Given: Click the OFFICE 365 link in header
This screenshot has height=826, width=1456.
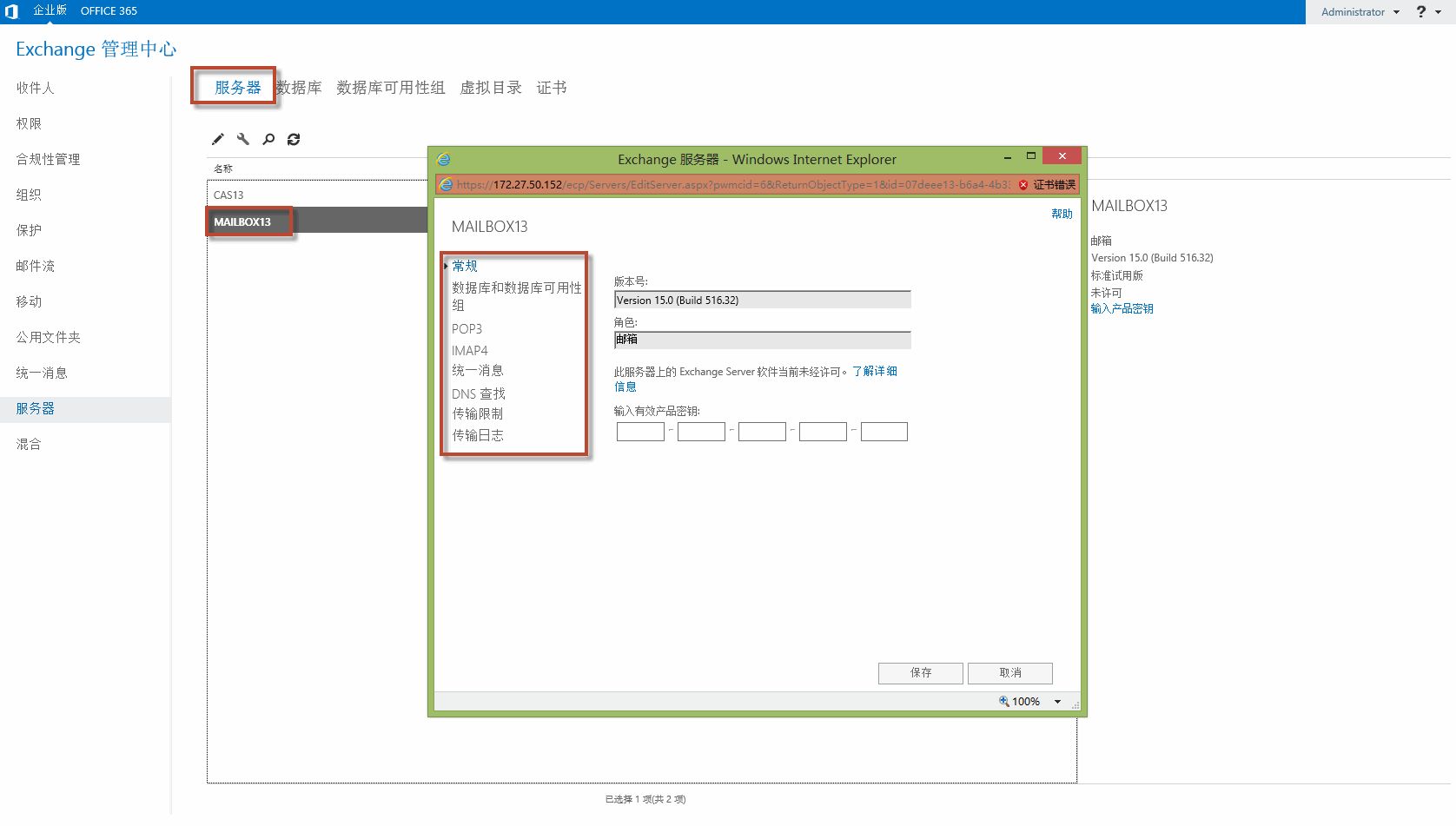Looking at the screenshot, I should pyautogui.click(x=109, y=11).
